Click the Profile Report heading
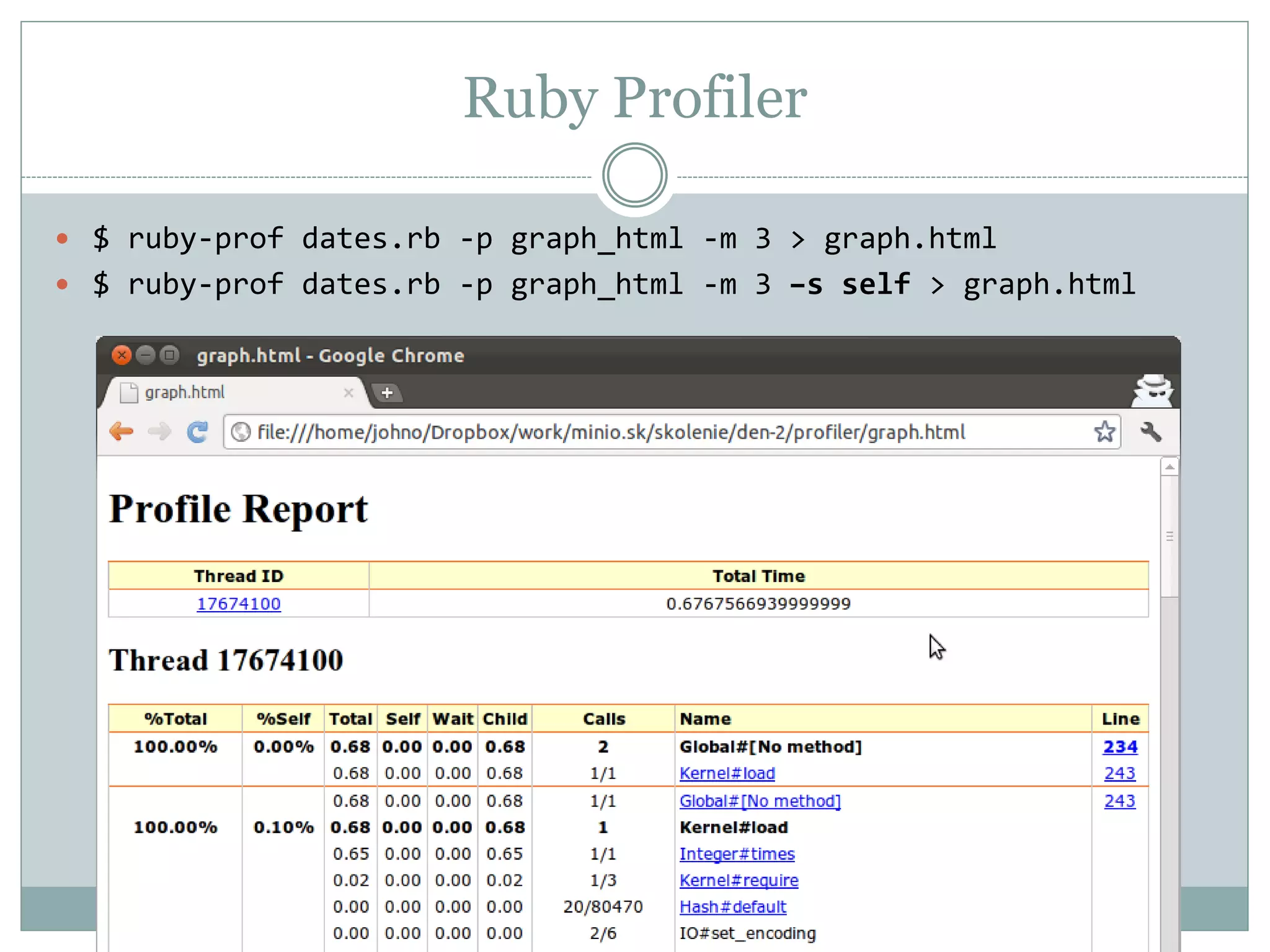1270x952 pixels. 238,509
